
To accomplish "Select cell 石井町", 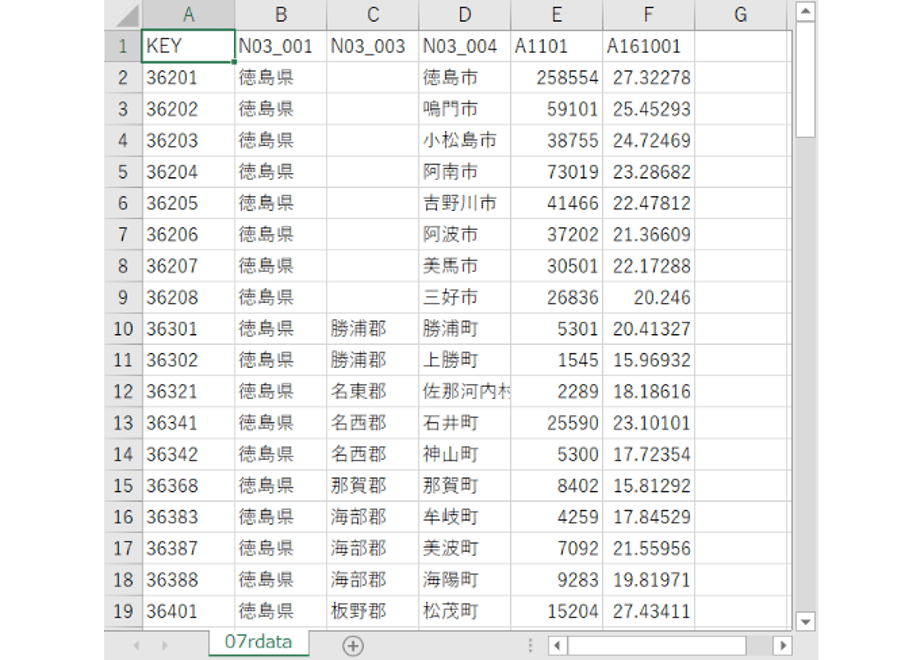I will [464, 423].
